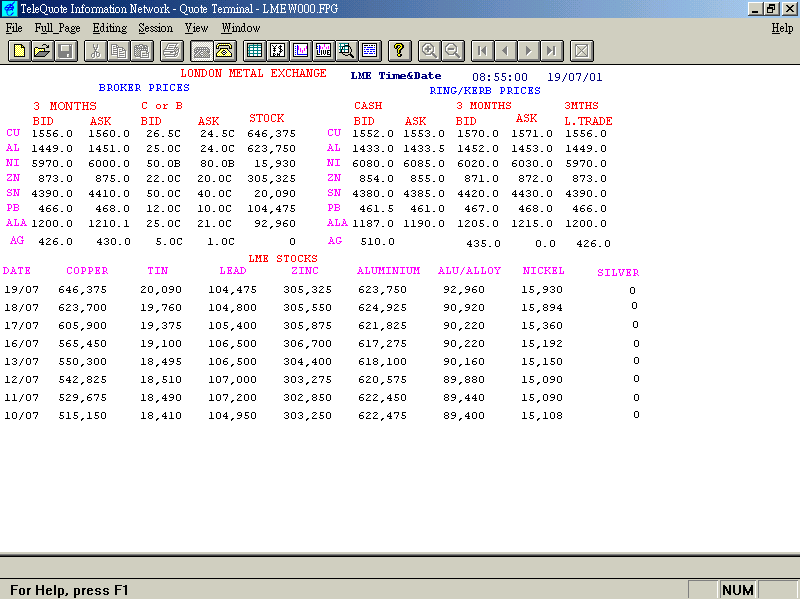This screenshot has width=800, height=600.
Task: Click the Zoom in magnifier icon
Action: [430, 51]
